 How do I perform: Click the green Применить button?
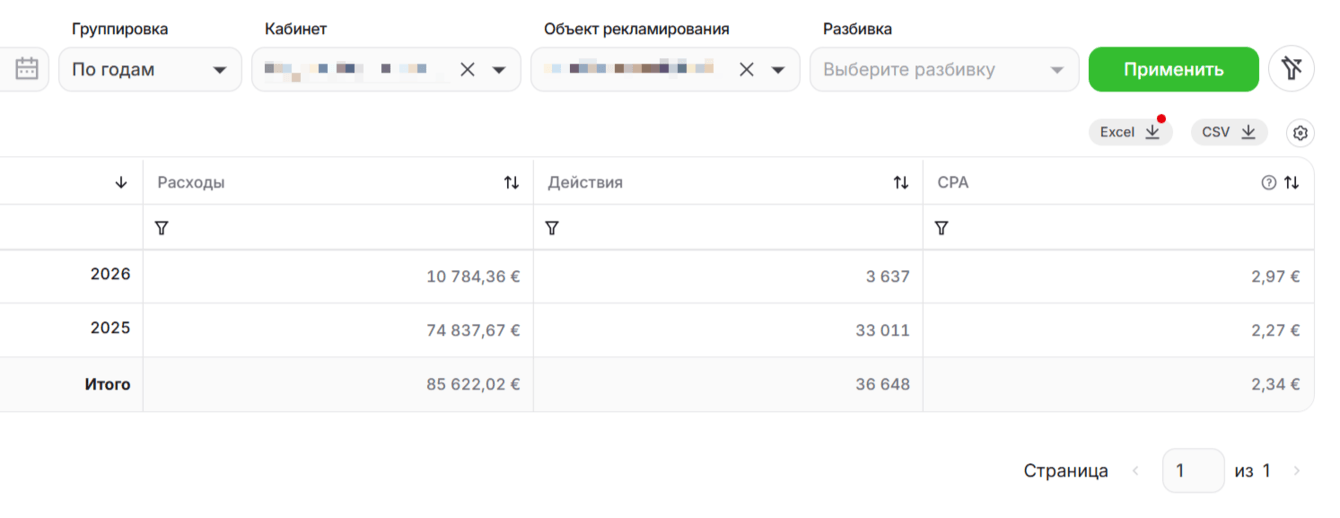pyautogui.click(x=1173, y=70)
